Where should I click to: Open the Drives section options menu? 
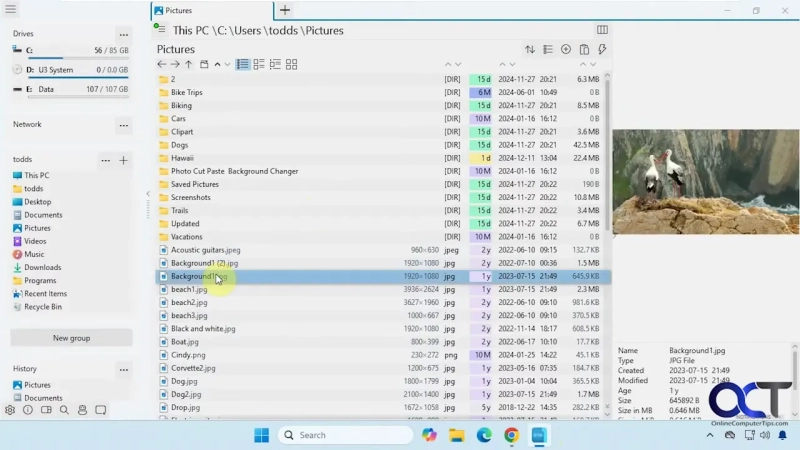(x=123, y=34)
